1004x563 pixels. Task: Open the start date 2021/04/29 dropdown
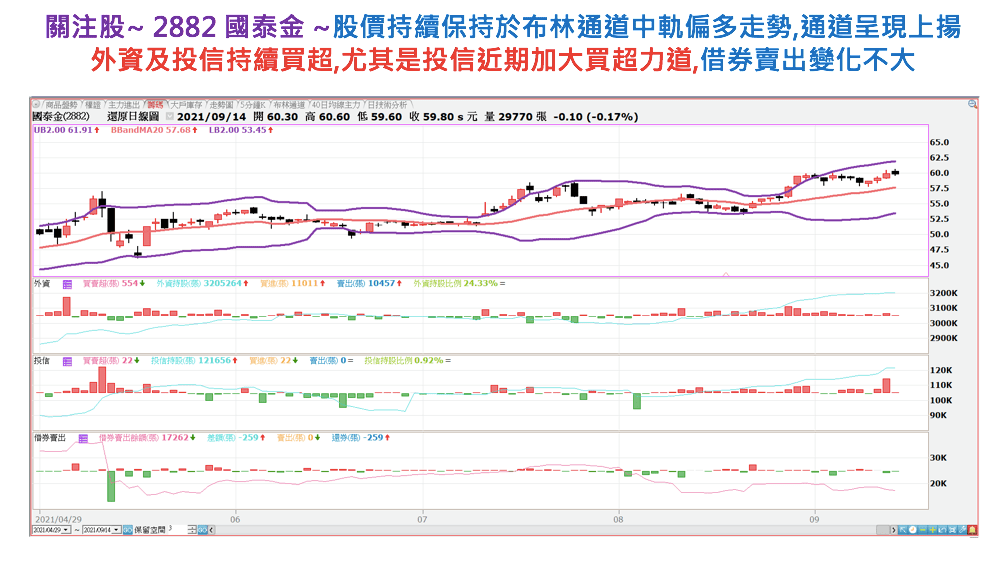[66, 529]
